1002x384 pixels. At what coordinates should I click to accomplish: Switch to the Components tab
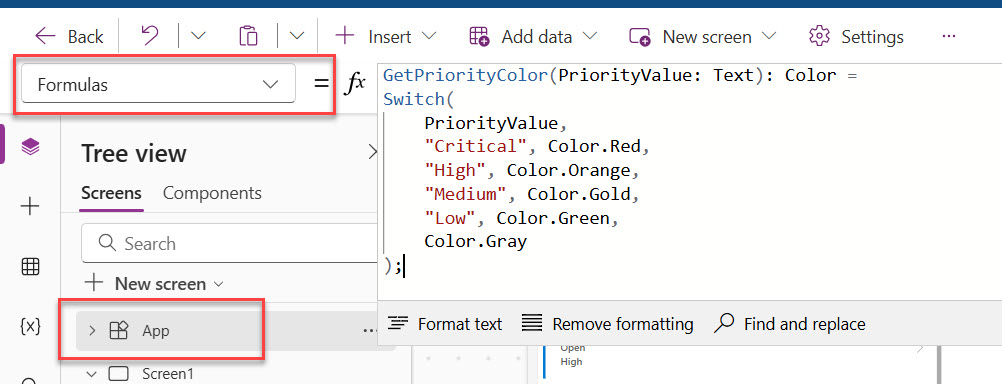(212, 193)
